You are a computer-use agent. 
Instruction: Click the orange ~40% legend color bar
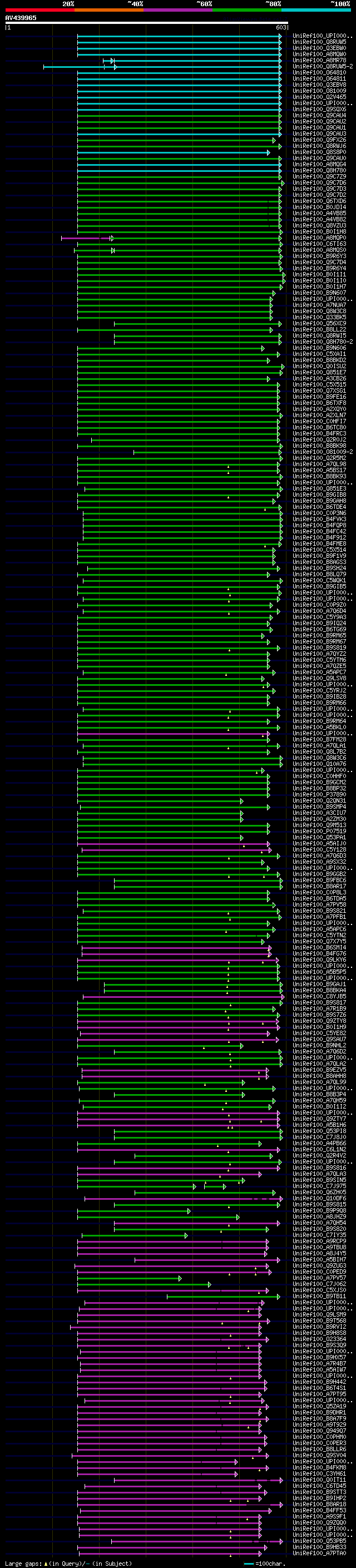(109, 10)
